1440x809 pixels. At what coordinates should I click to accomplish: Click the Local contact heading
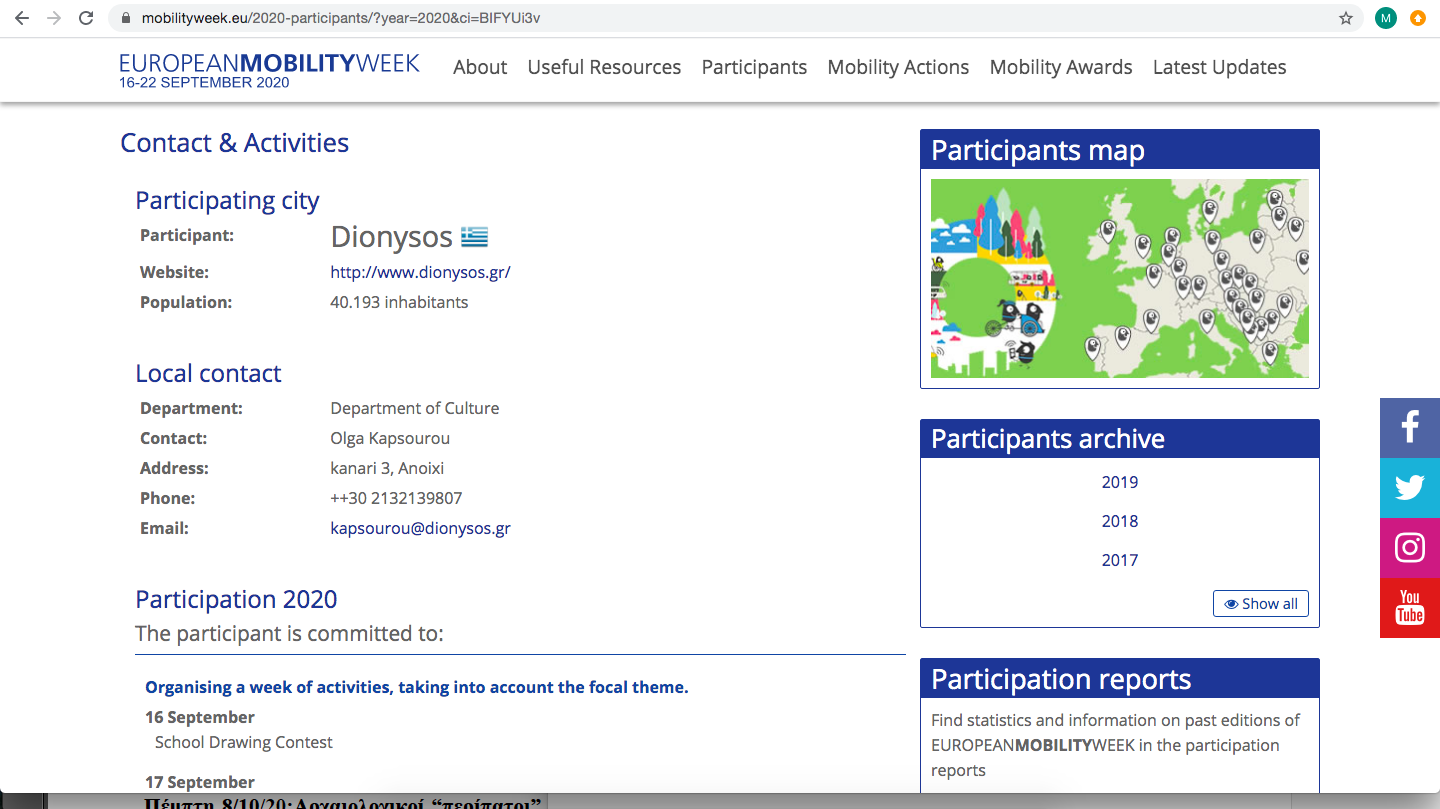point(208,373)
